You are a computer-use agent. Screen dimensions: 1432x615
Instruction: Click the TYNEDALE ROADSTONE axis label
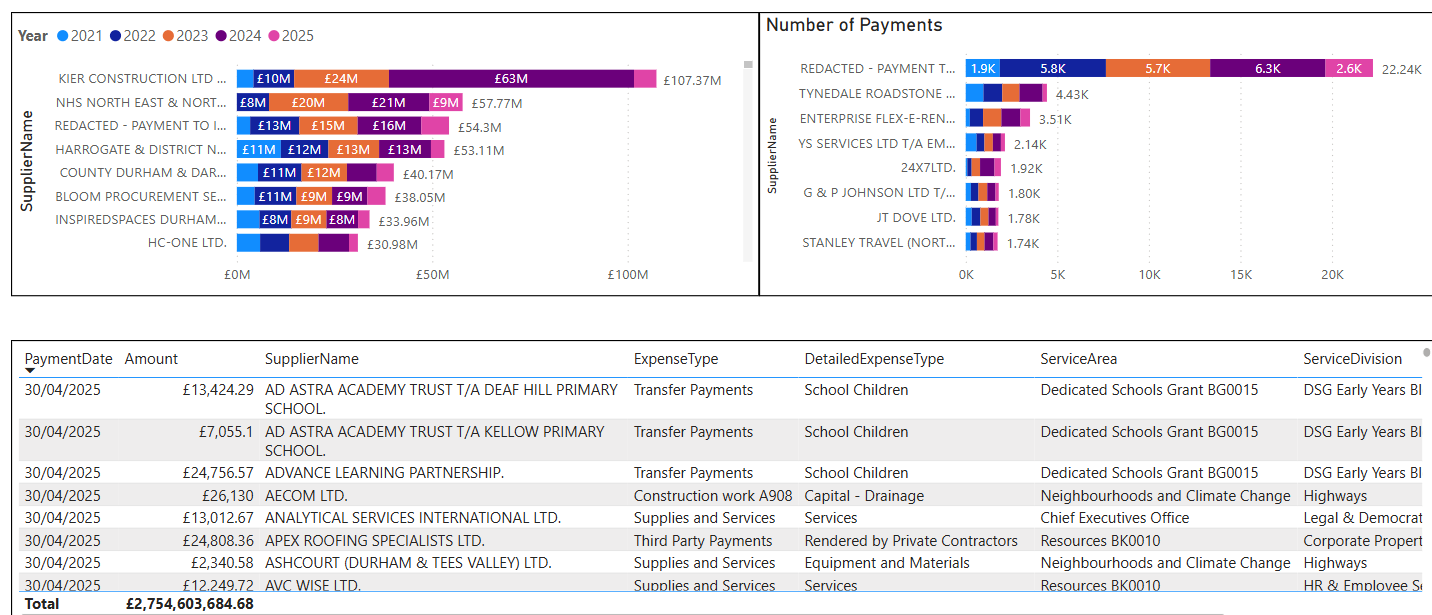[877, 93]
